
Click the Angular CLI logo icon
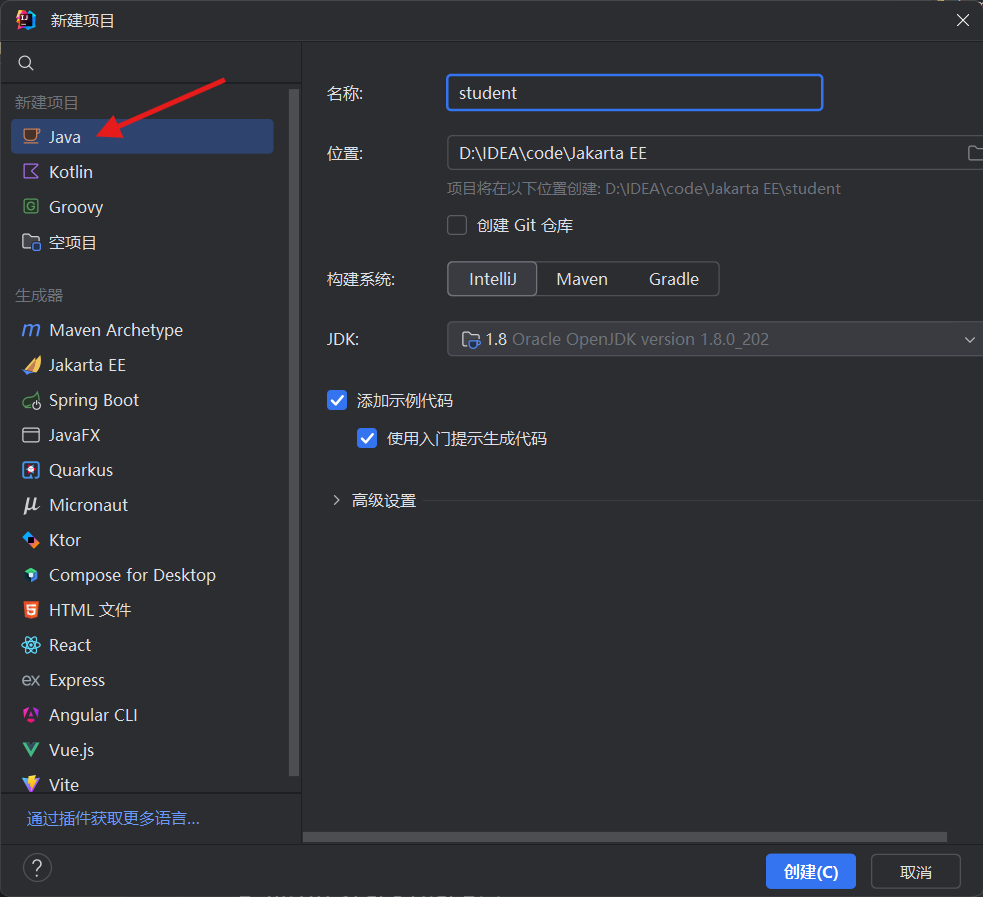click(x=31, y=715)
